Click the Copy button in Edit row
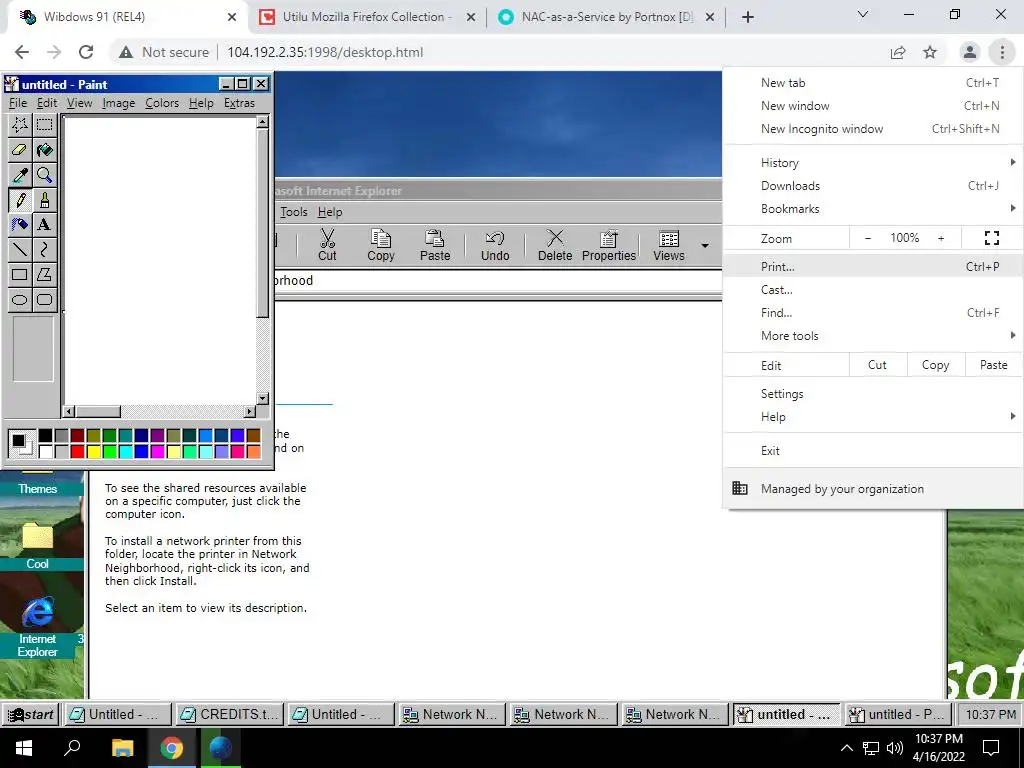The height and width of the screenshot is (768, 1024). [x=935, y=365]
